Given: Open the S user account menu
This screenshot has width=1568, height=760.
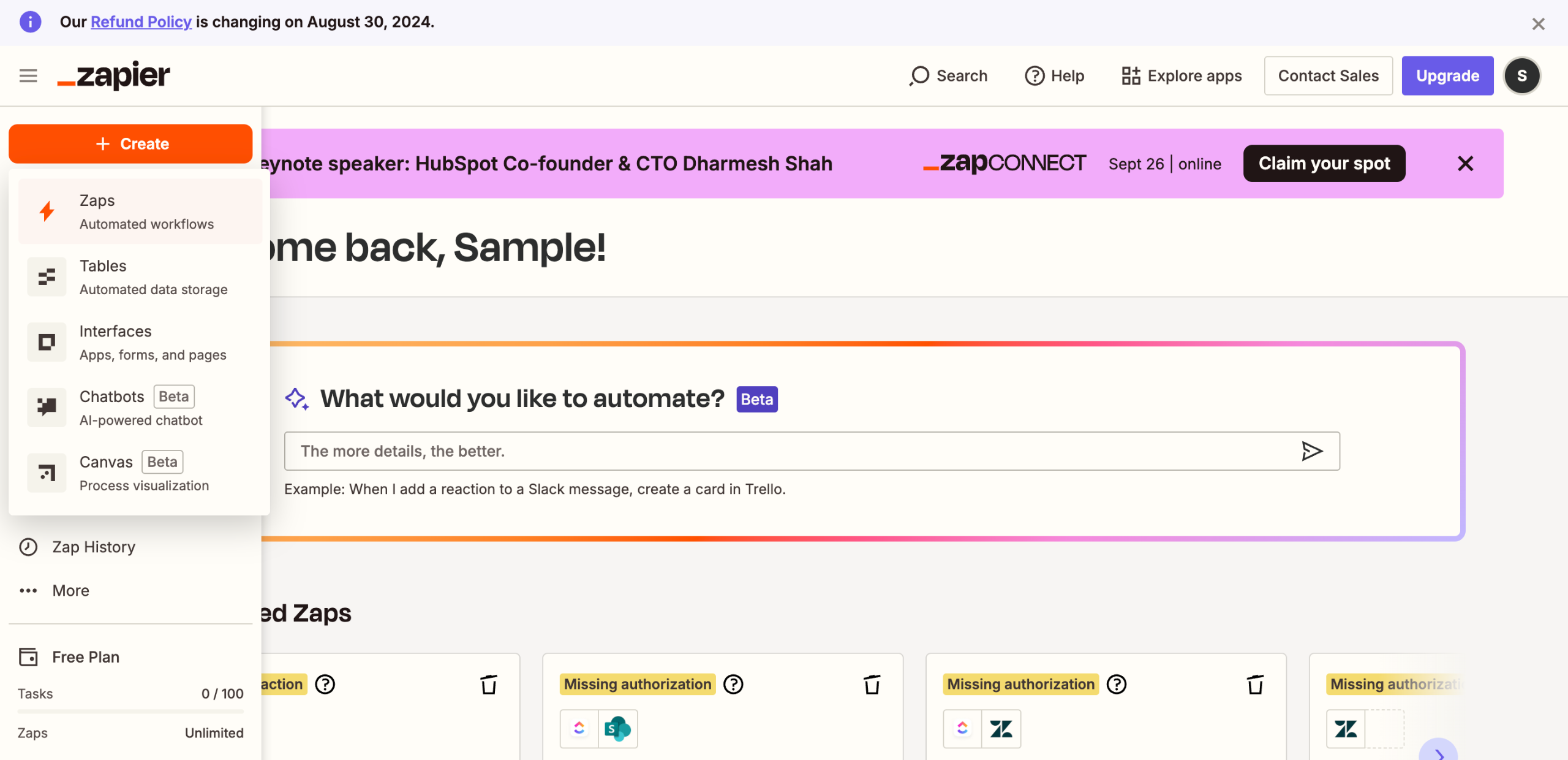Looking at the screenshot, I should (1522, 76).
